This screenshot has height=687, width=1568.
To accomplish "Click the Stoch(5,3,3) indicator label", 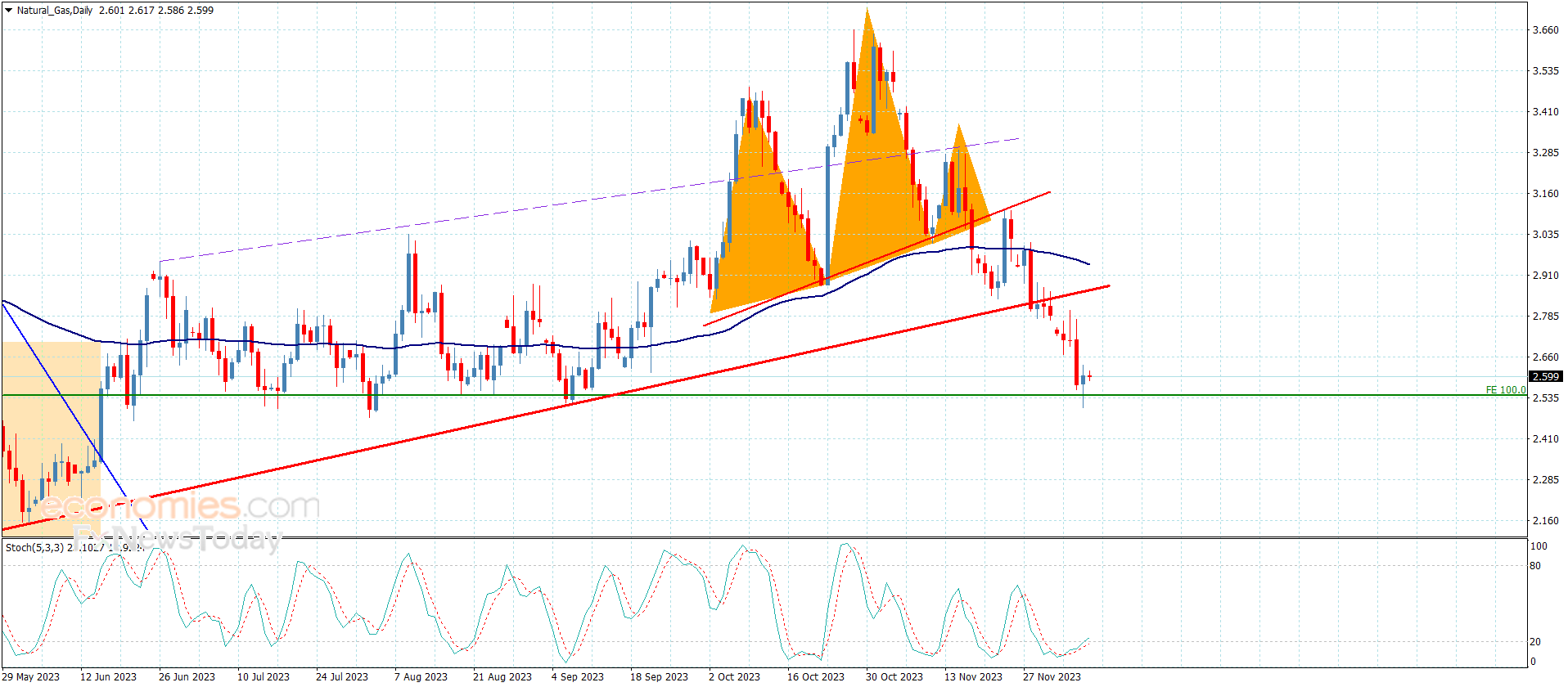I will pyautogui.click(x=34, y=547).
